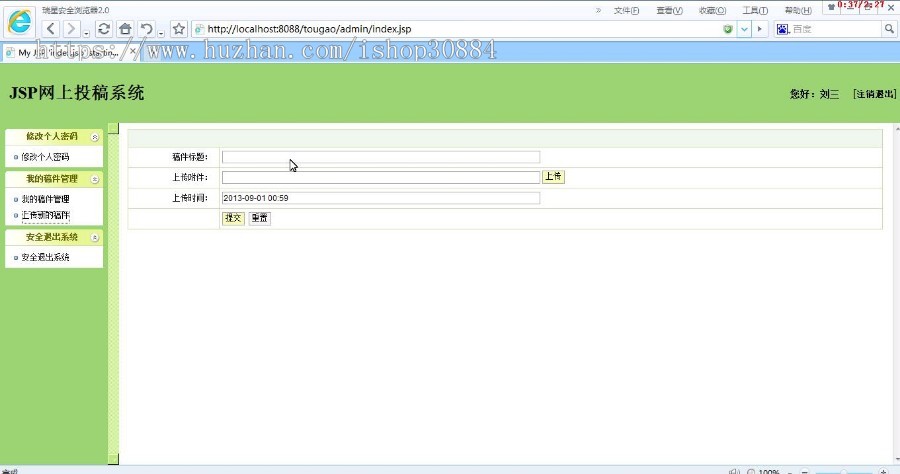Click the Baidu search engine icon
The width and height of the screenshot is (900, 474).
(783, 29)
